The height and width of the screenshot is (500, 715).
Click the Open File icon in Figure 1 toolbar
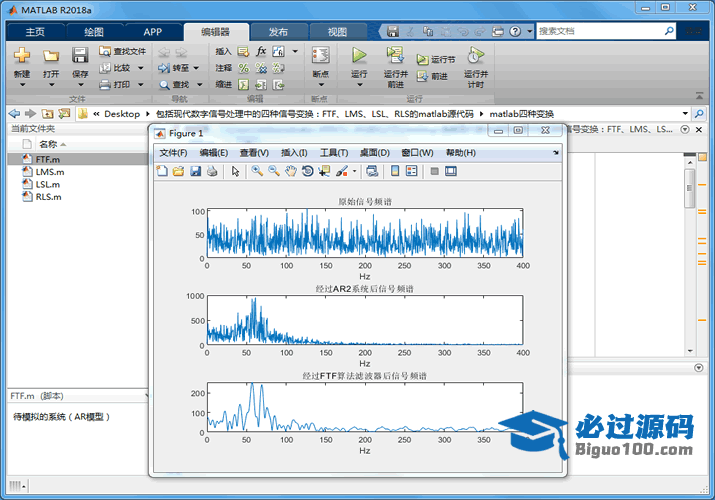coord(178,171)
